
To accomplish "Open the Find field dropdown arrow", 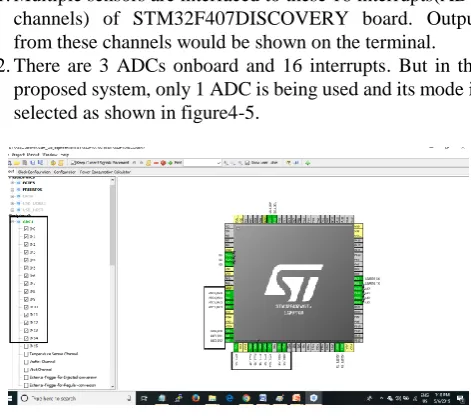I will (219, 163).
